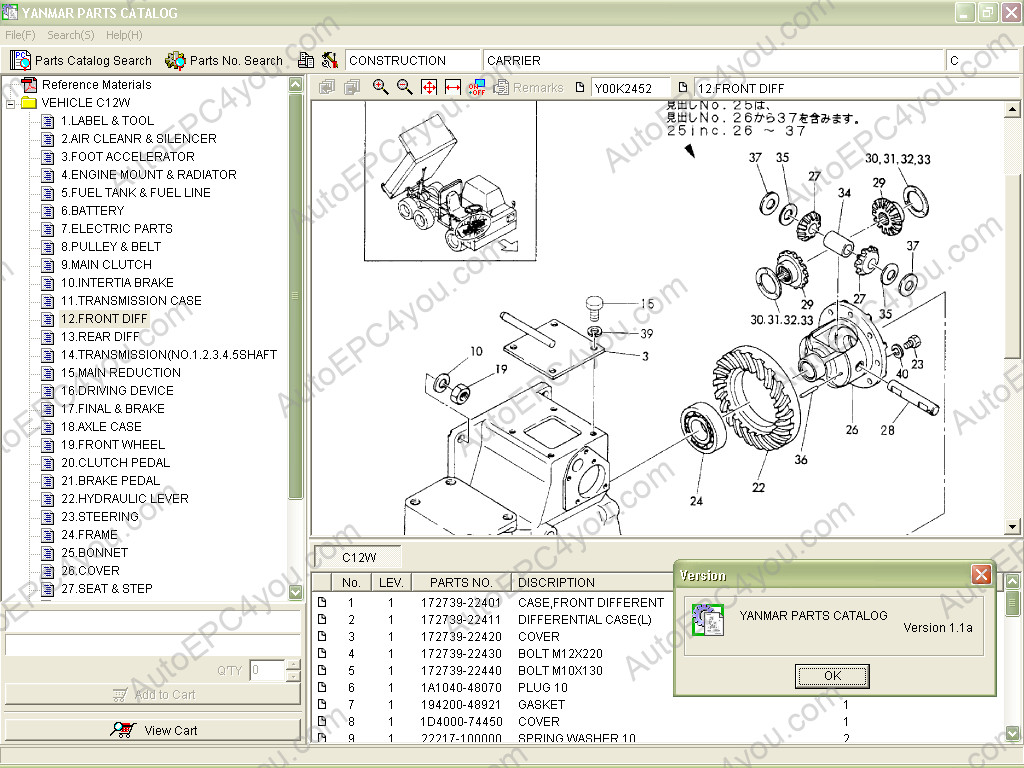Image resolution: width=1024 pixels, height=768 pixels.
Task: Select 9.MAIN CLUTCH document icon
Action: click(x=47, y=265)
